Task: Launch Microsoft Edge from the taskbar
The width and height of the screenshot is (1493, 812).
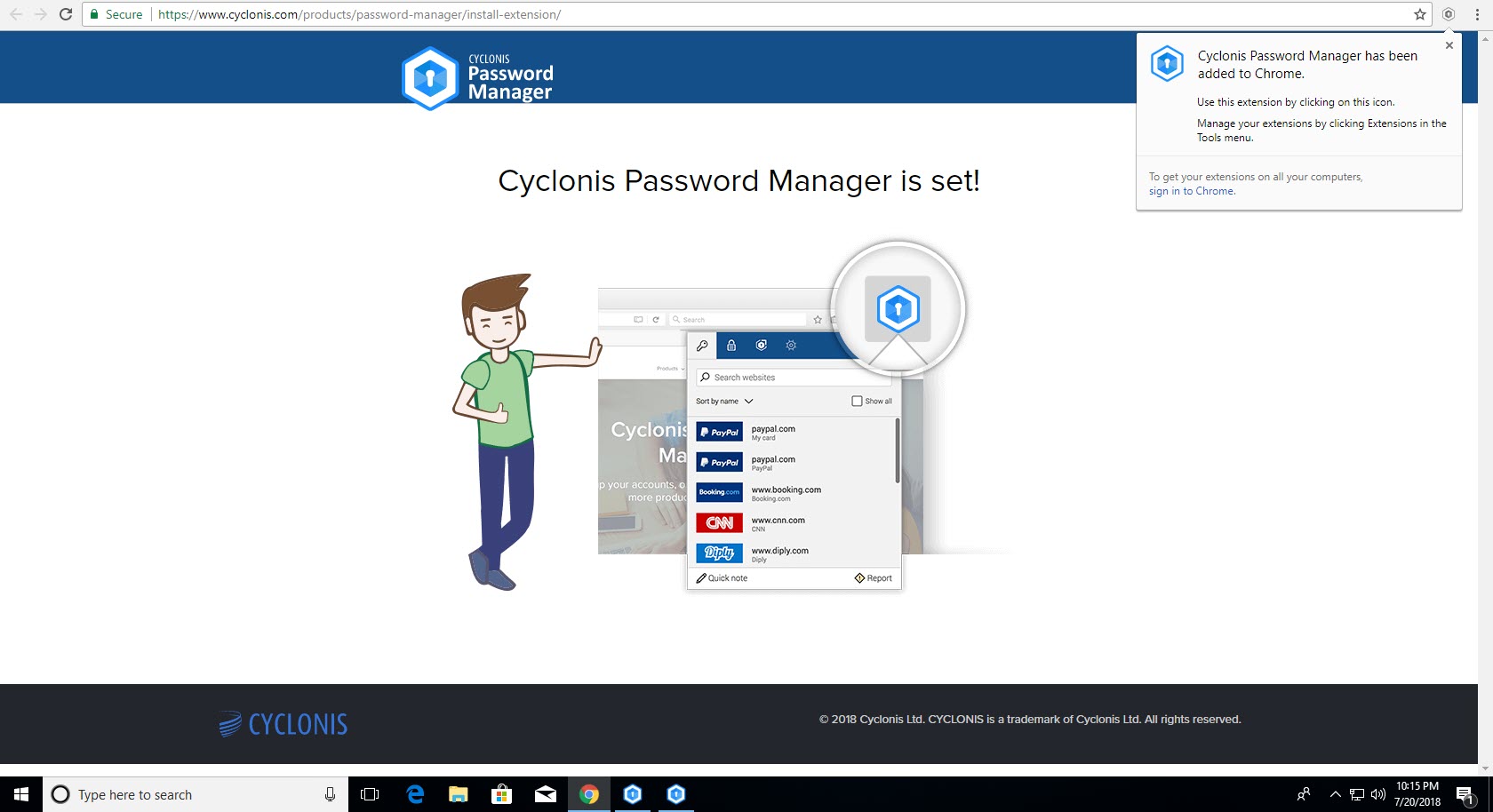Action: (415, 794)
